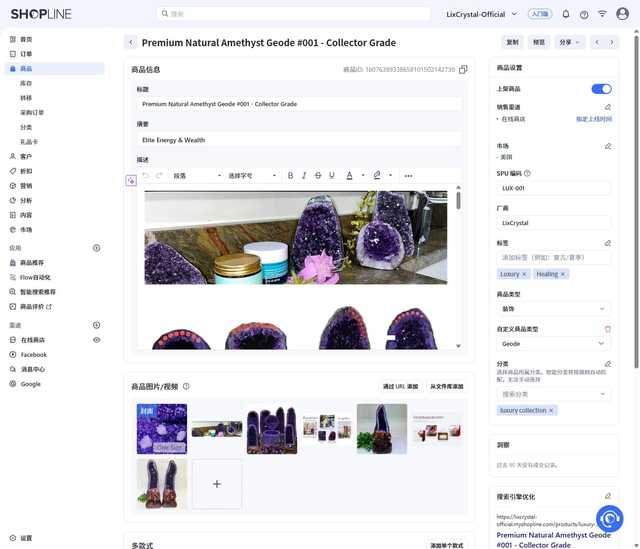The width and height of the screenshot is (640, 549).
Task: Open the category search dropdown under 分类
Action: [553, 394]
